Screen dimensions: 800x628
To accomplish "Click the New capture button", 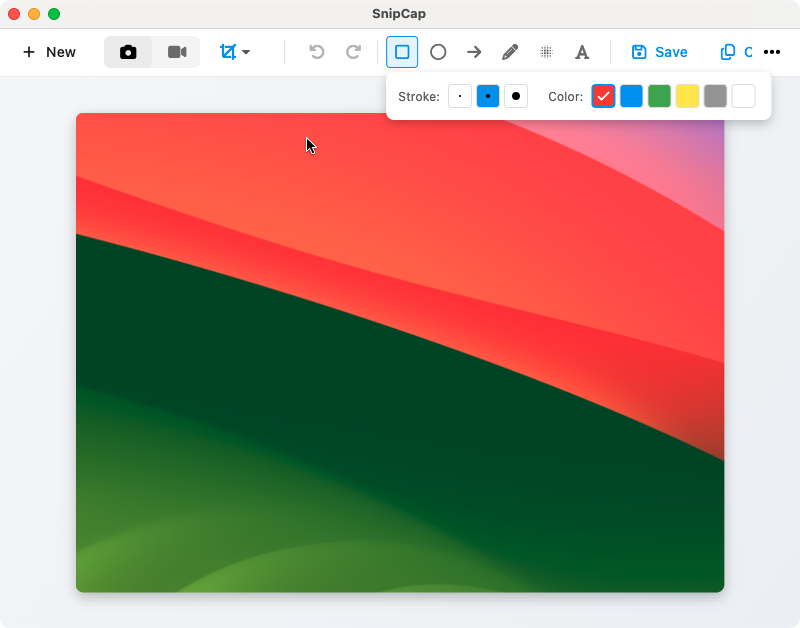I will [49, 52].
